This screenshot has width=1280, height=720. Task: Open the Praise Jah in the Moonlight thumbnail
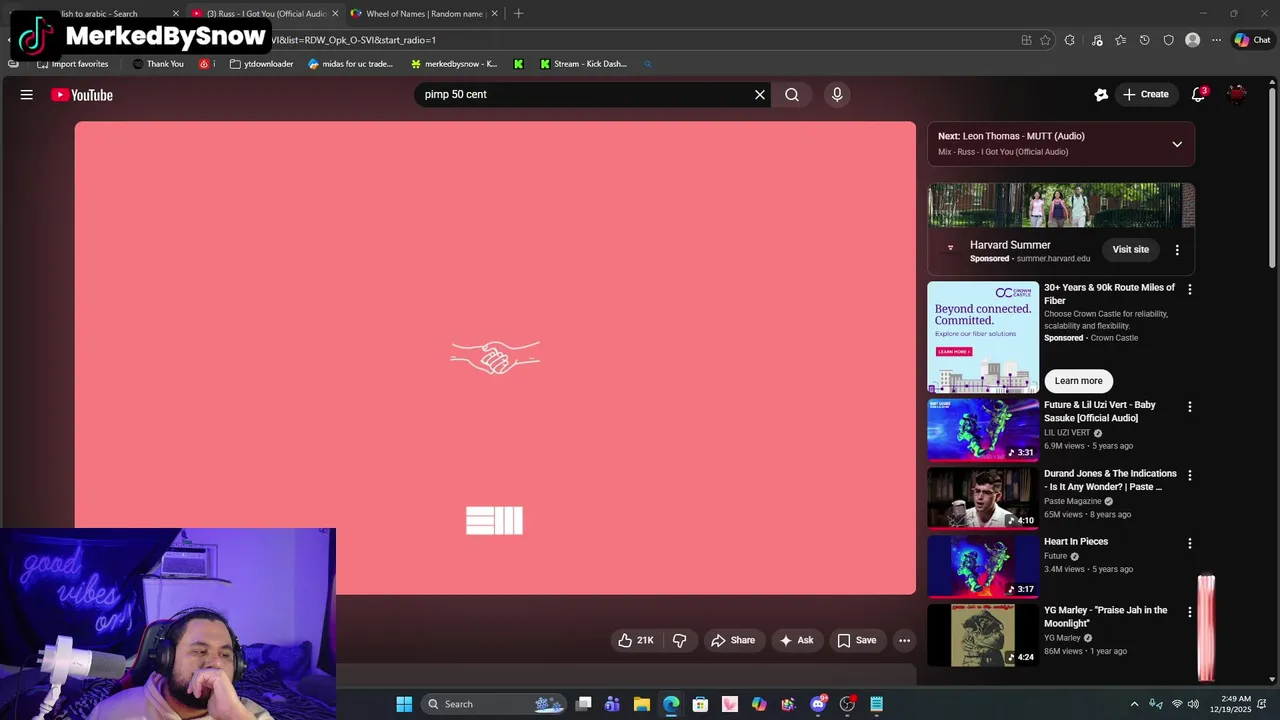click(983, 635)
